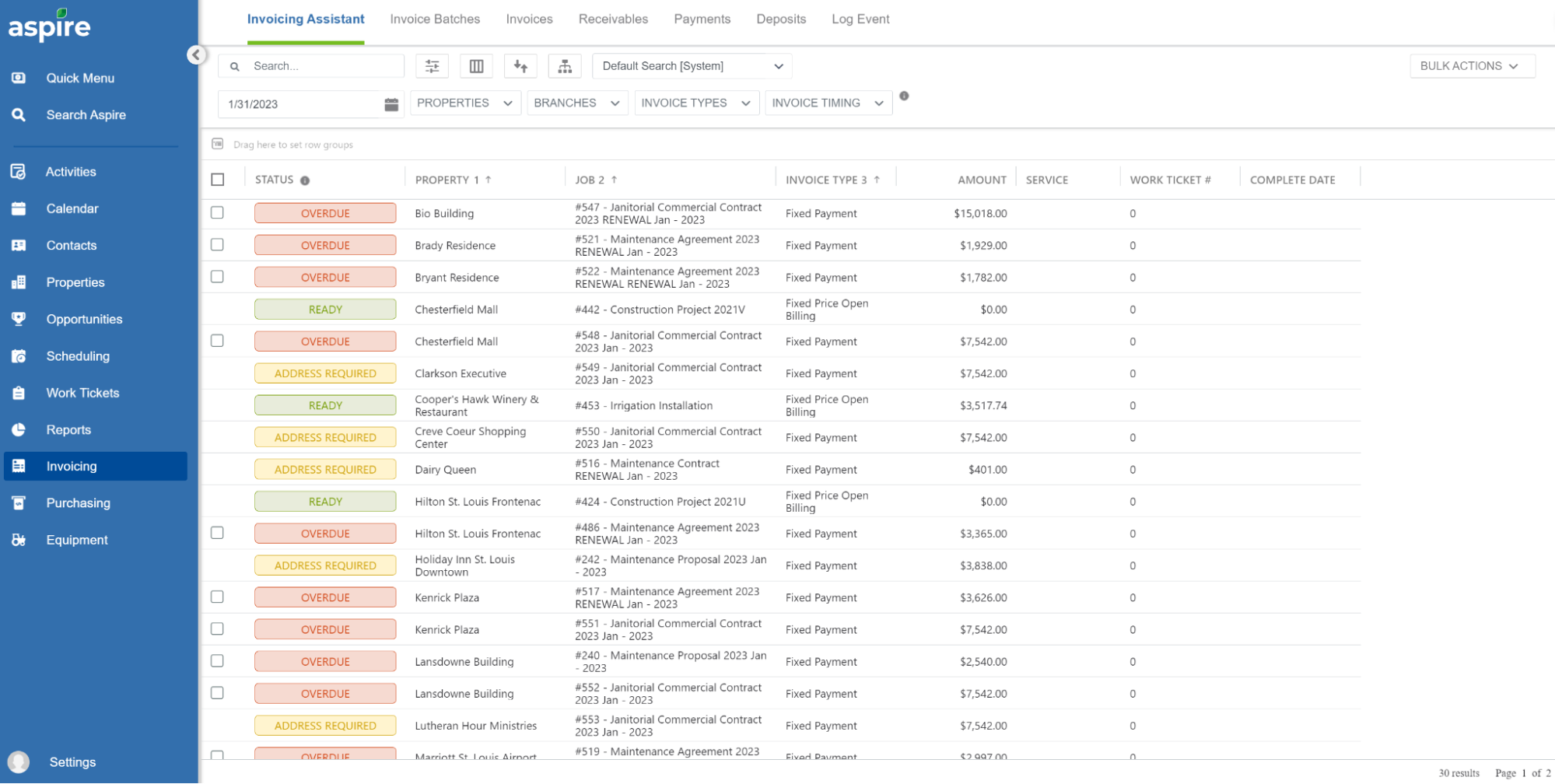Check the Bio Building row checkbox
1555x784 pixels.
point(217,212)
